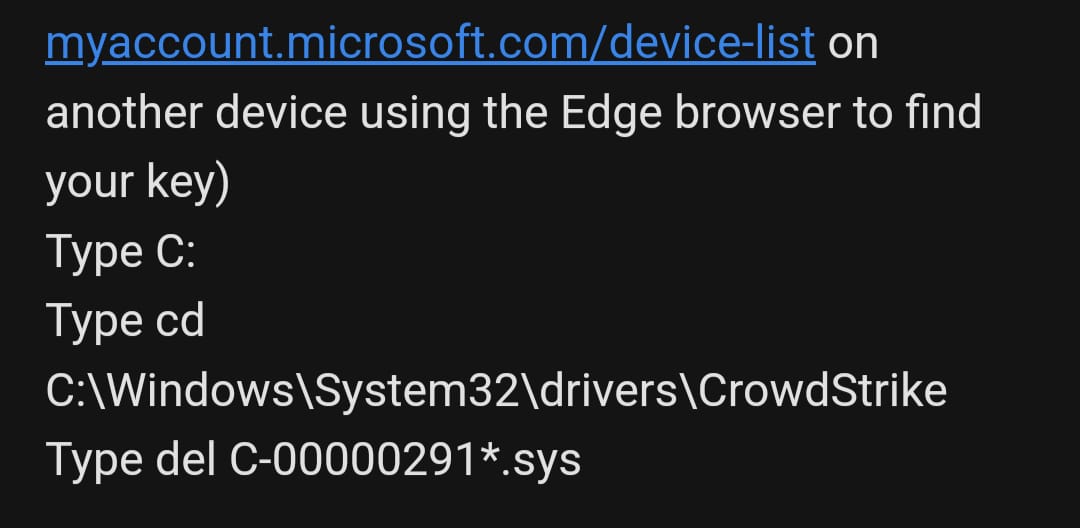Click the "Type cd" line
This screenshot has width=1080, height=528.
[125, 321]
